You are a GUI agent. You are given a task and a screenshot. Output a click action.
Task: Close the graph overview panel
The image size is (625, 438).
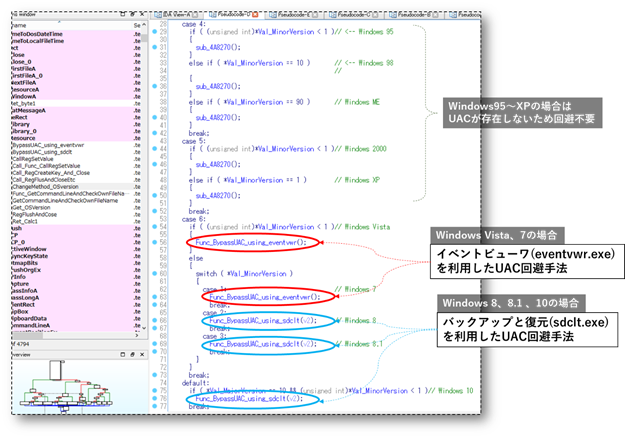(144, 353)
